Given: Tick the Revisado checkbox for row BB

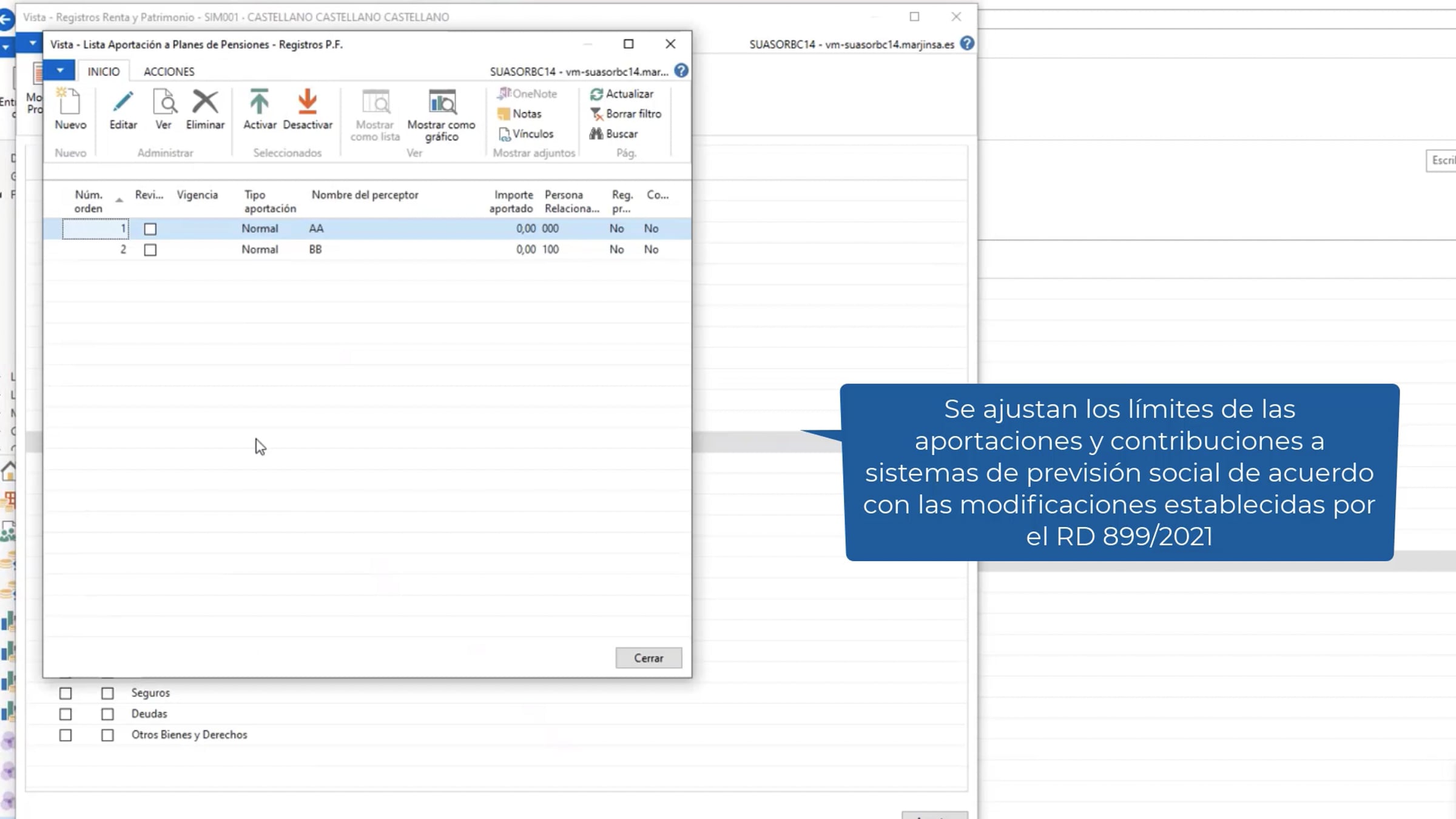Looking at the screenshot, I should 150,250.
